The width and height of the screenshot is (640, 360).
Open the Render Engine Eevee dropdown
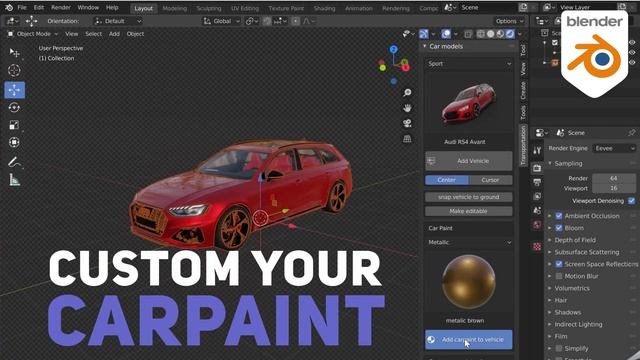[x=614, y=148]
